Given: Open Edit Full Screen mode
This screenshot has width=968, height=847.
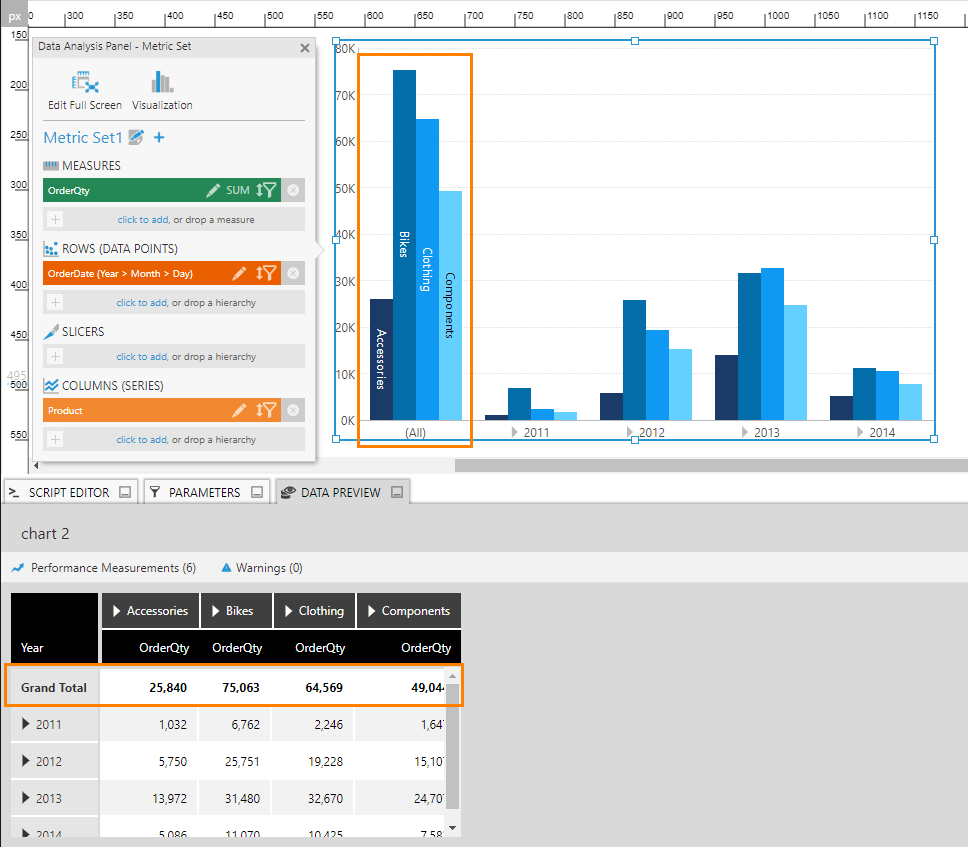Looking at the screenshot, I should pos(84,90).
